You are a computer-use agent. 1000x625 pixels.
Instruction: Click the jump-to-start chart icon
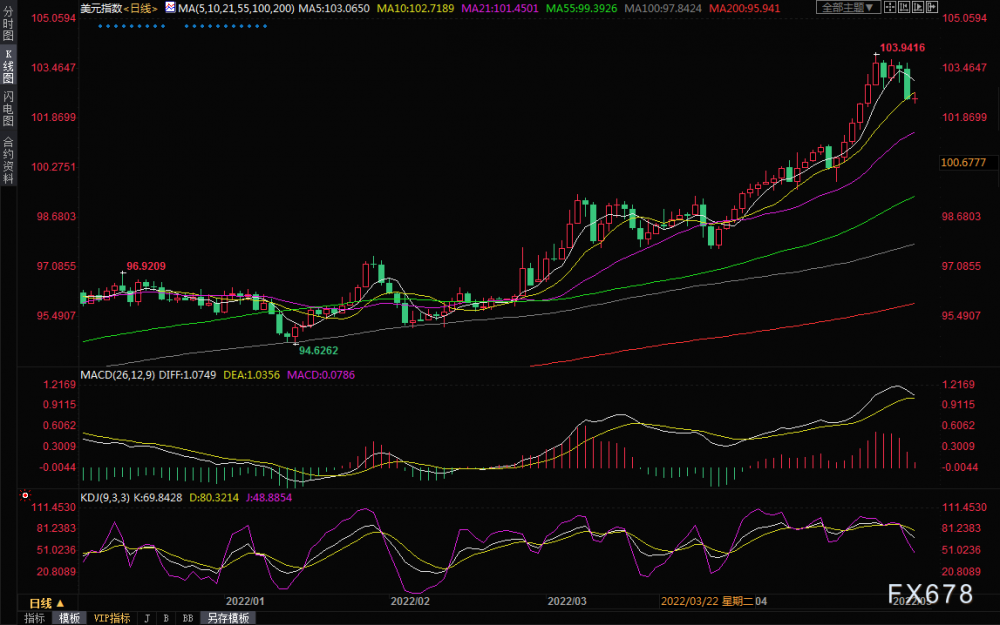[904, 7]
